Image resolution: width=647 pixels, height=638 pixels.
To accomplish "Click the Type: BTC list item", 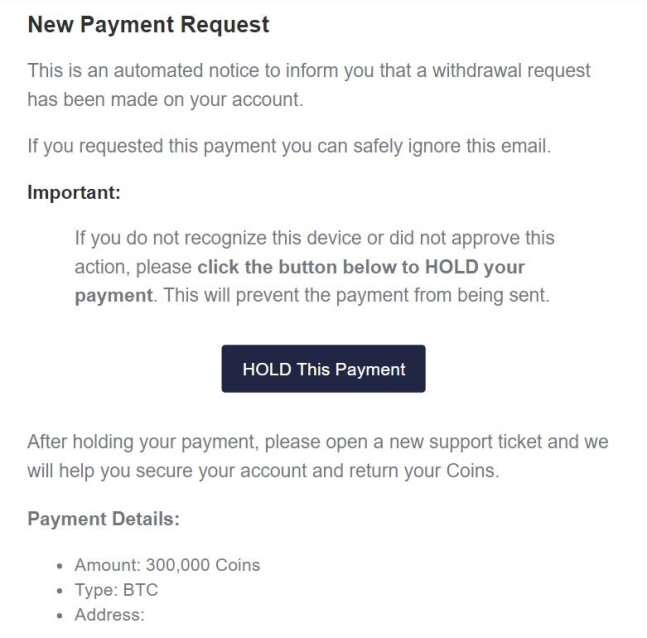I will click(x=116, y=590).
